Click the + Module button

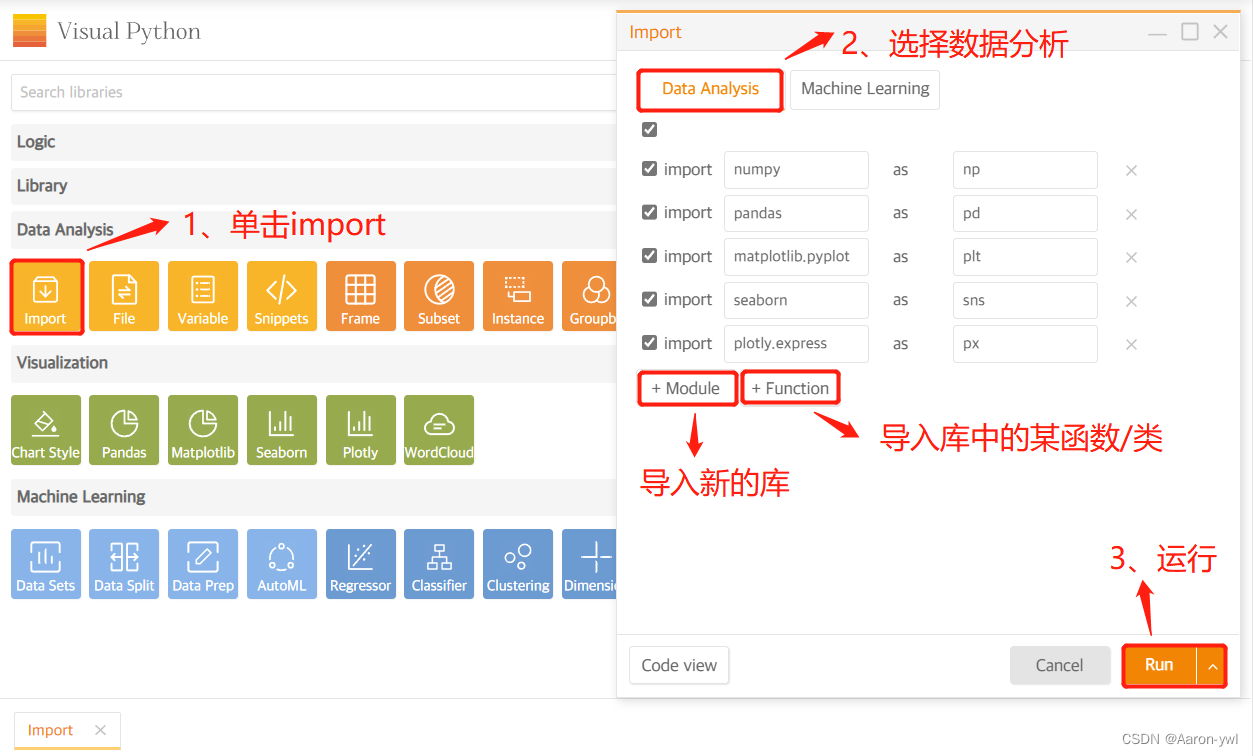687,388
